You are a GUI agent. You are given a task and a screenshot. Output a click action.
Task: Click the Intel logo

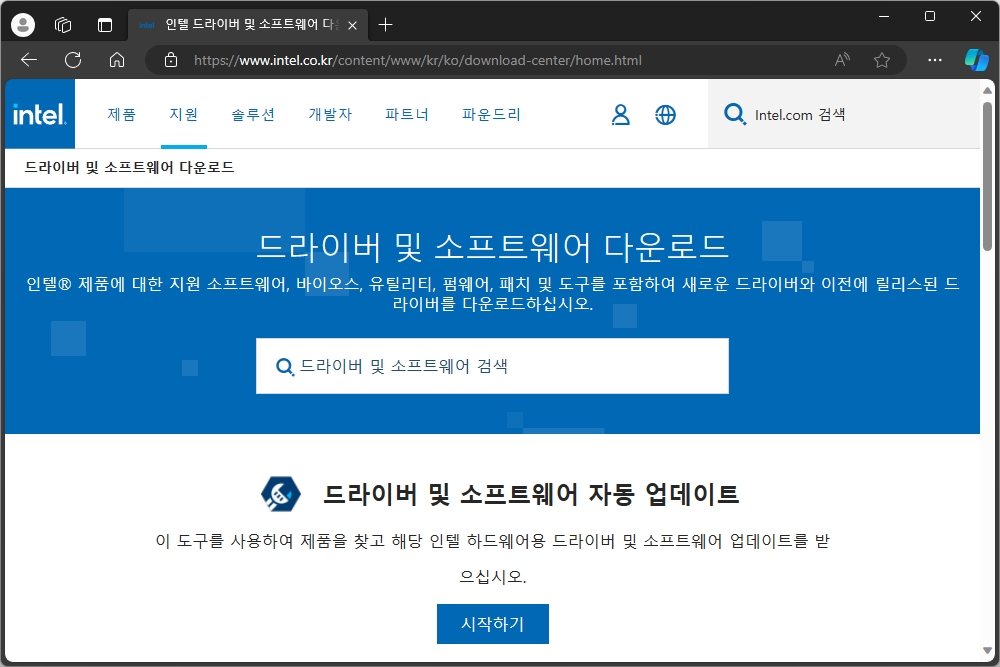pyautogui.click(x=40, y=114)
